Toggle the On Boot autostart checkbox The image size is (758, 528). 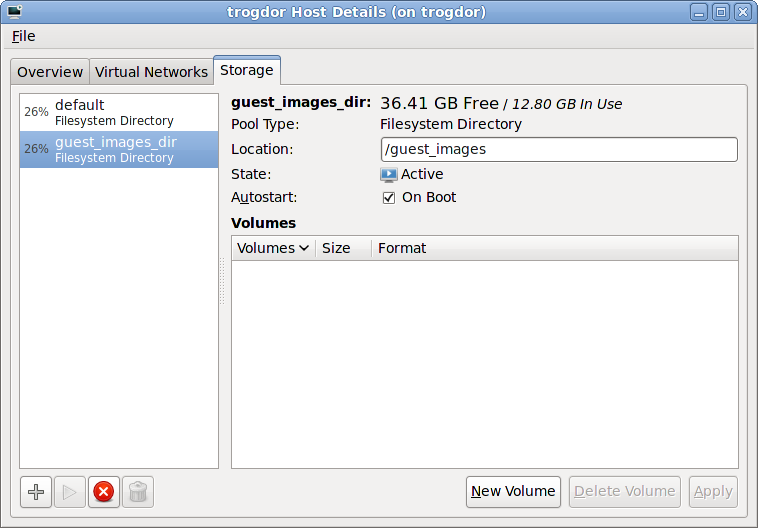(x=389, y=198)
